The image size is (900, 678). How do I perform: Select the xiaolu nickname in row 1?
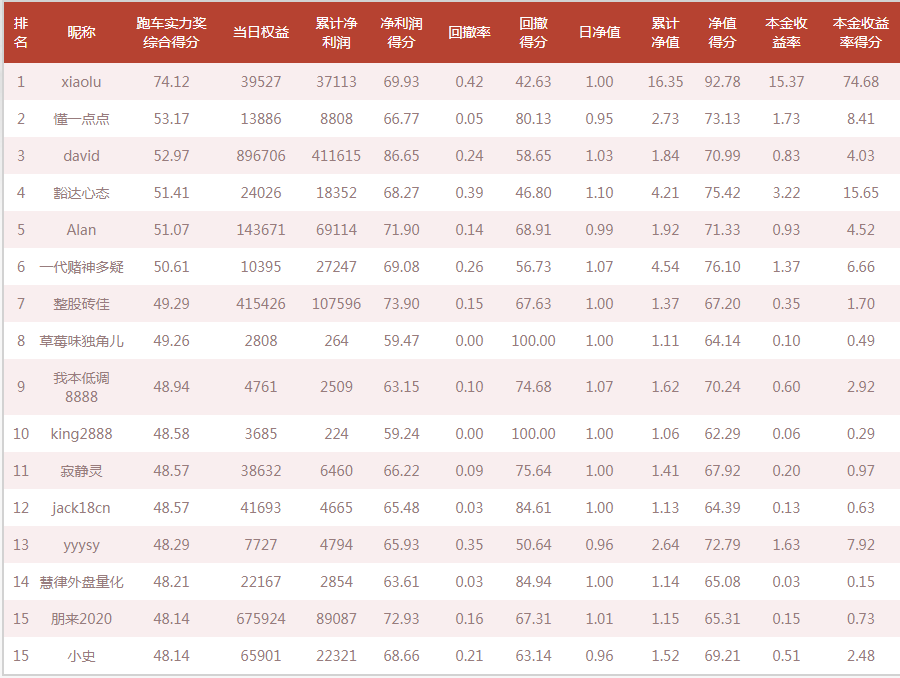coord(81,82)
